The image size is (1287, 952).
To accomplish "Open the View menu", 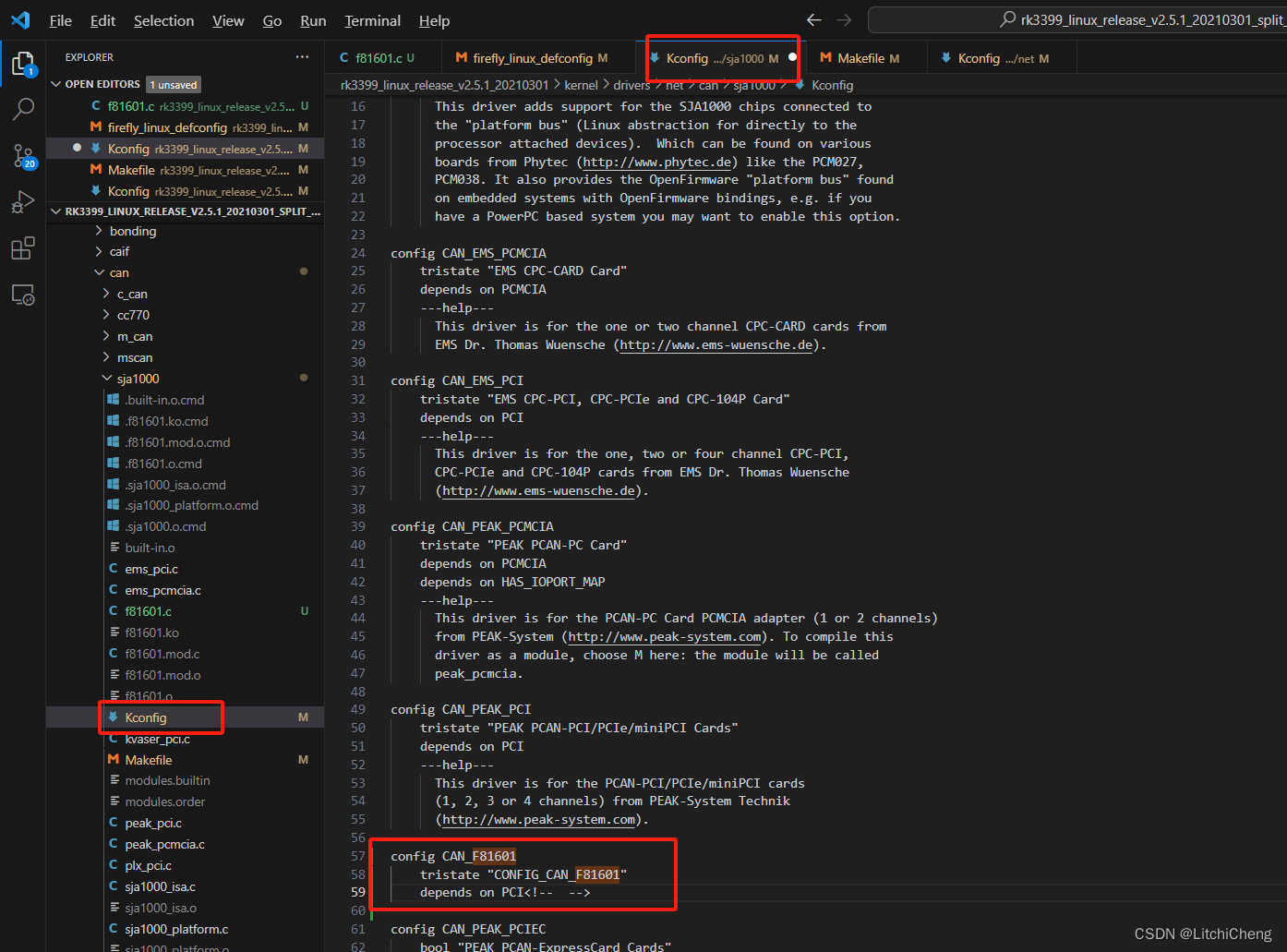I will tap(228, 20).
